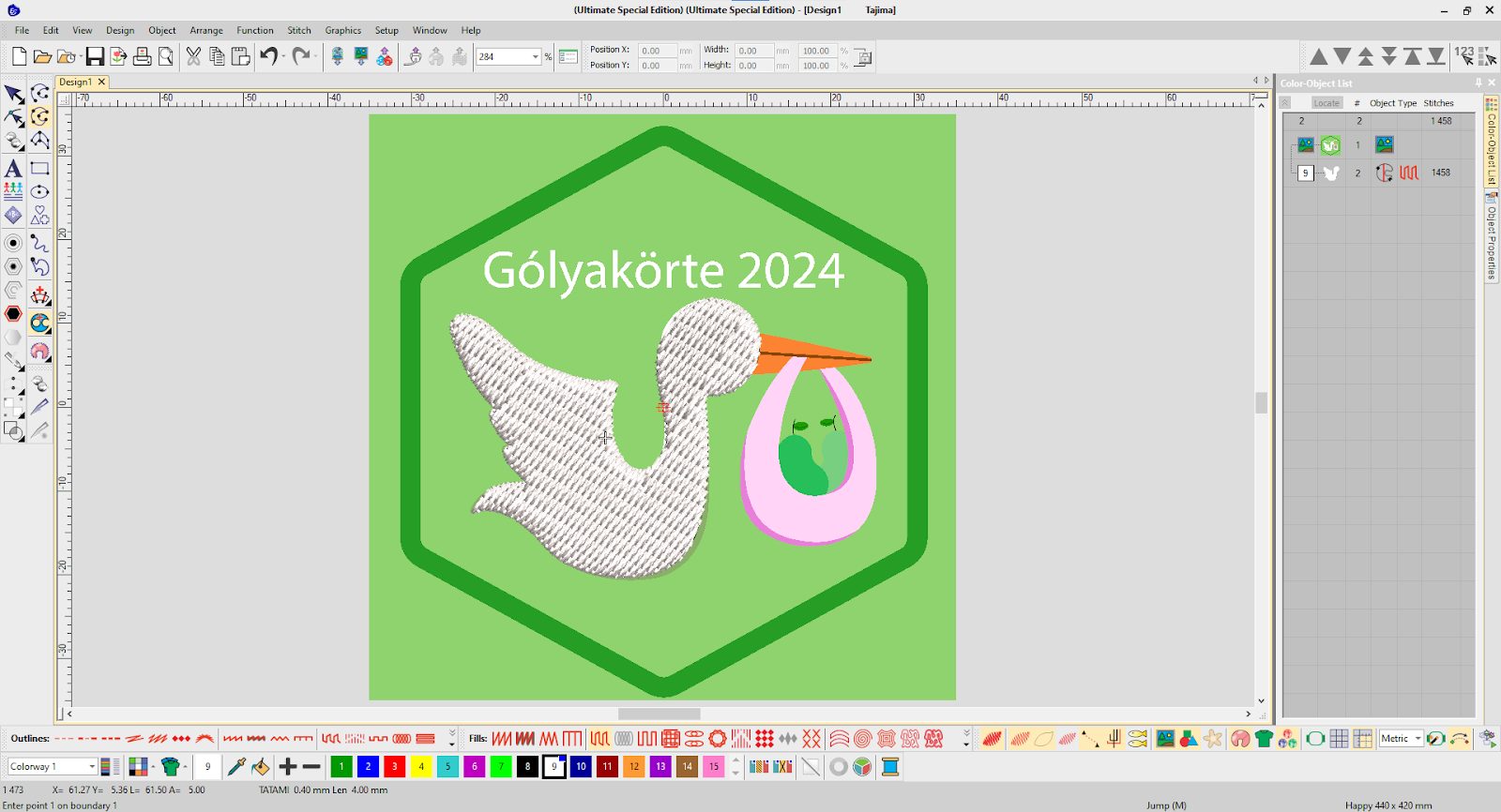Click the Locate button in Color-Object List
Screen dimensions: 1501x812
pyautogui.click(x=1327, y=103)
